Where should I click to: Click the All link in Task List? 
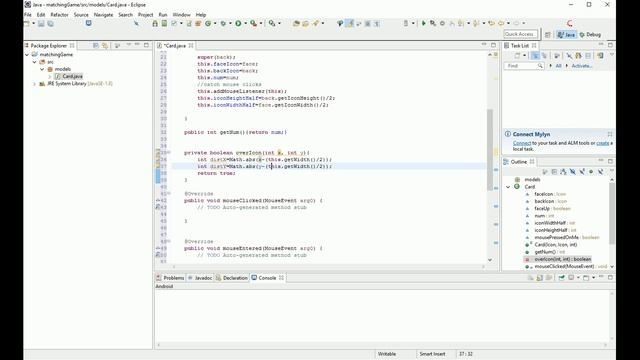[x=558, y=66]
